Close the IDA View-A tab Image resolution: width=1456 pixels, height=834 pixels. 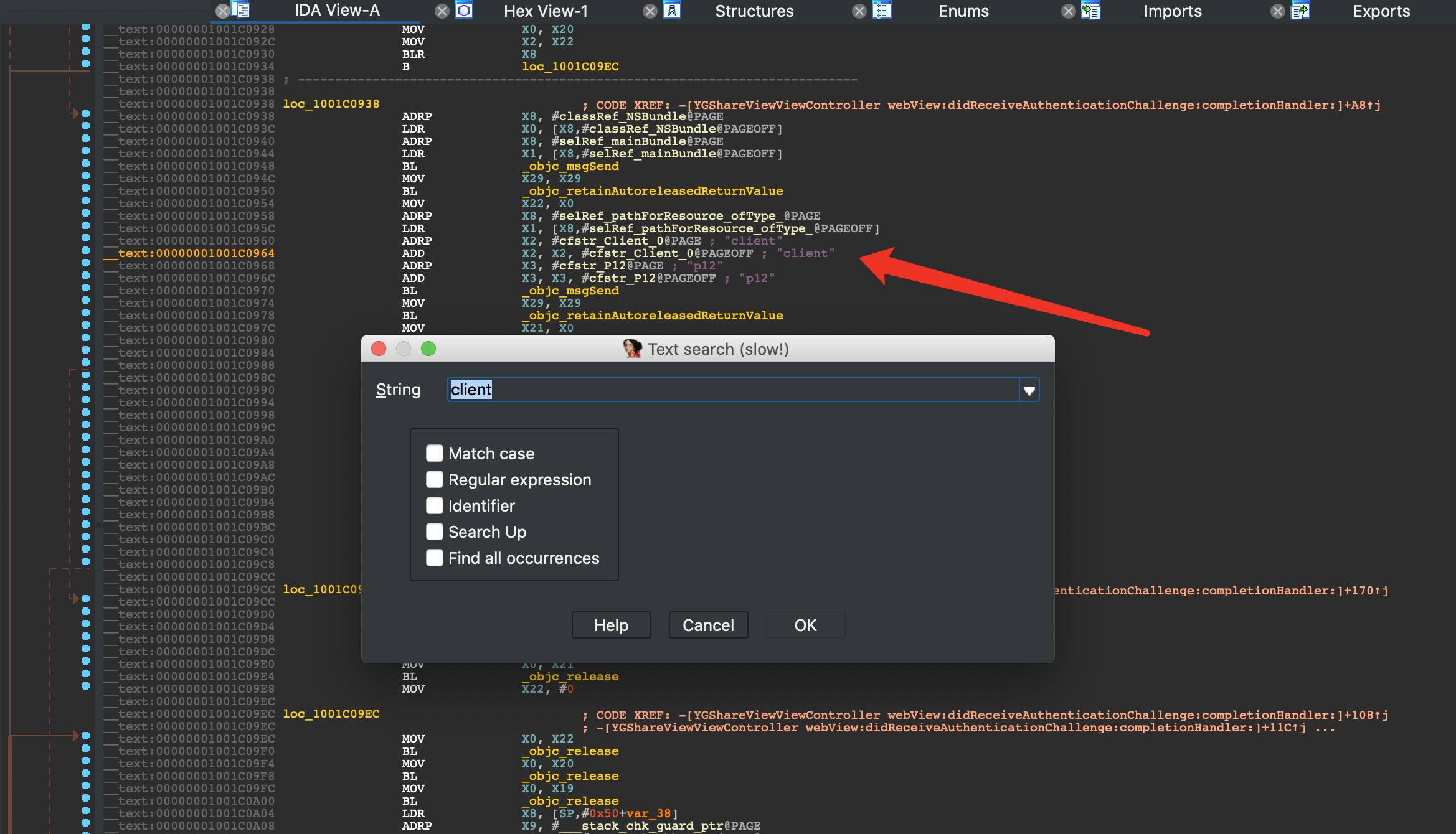(x=222, y=11)
